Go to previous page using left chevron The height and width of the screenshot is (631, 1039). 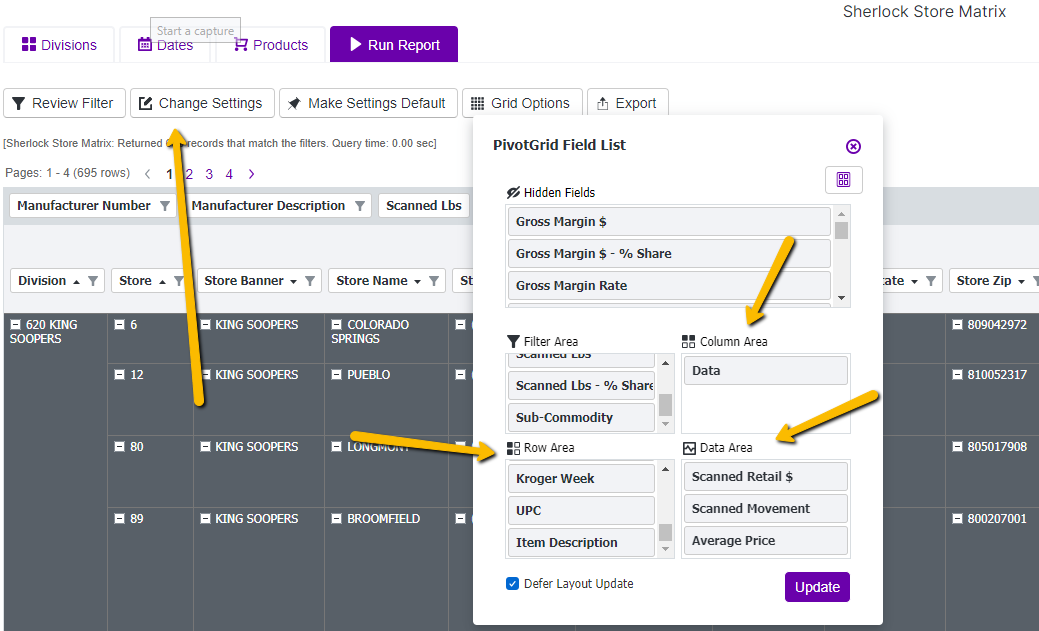tap(148, 174)
